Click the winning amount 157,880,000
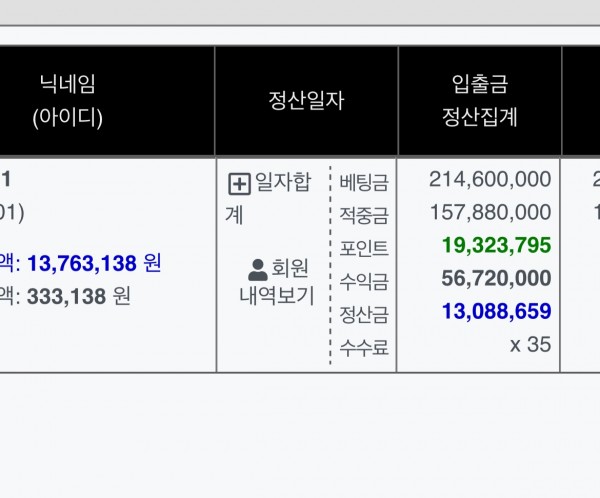The height and width of the screenshot is (498, 600). coord(490,212)
